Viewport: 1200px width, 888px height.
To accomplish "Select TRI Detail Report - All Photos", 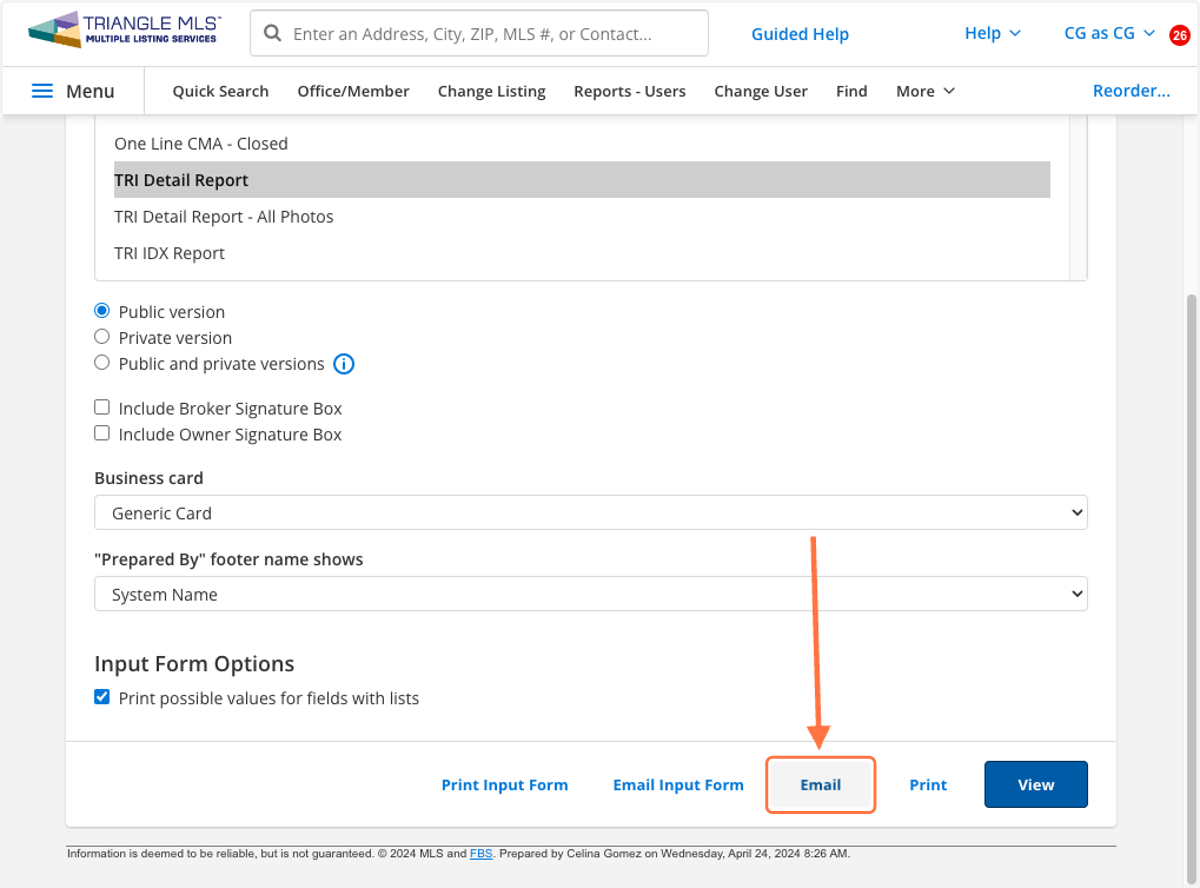I will coord(582,217).
